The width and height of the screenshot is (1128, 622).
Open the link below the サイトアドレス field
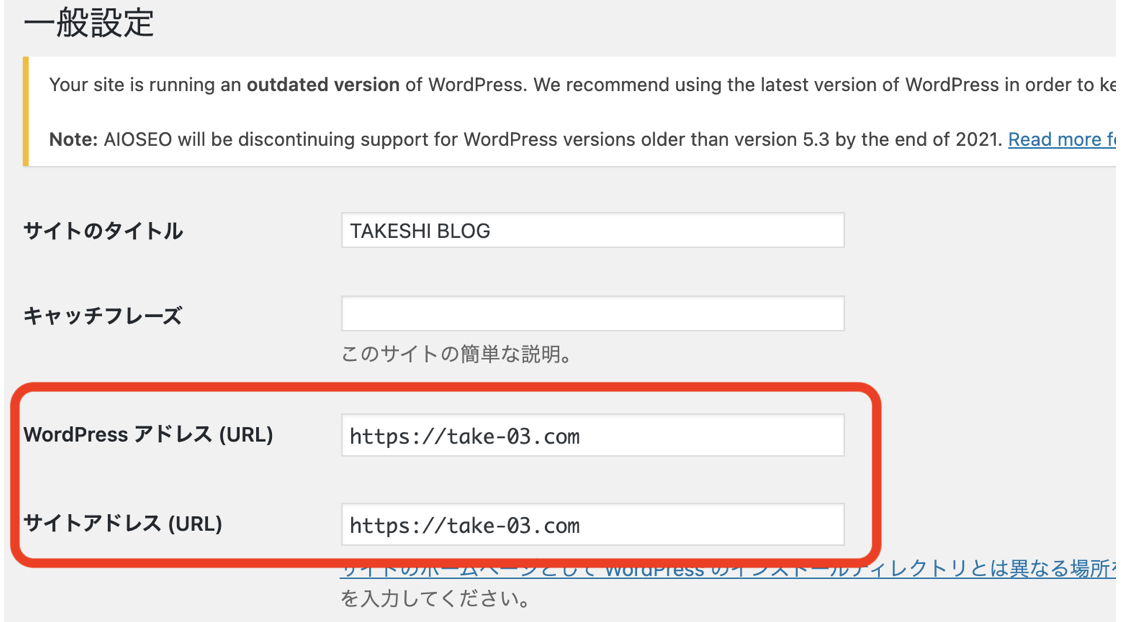[726, 569]
